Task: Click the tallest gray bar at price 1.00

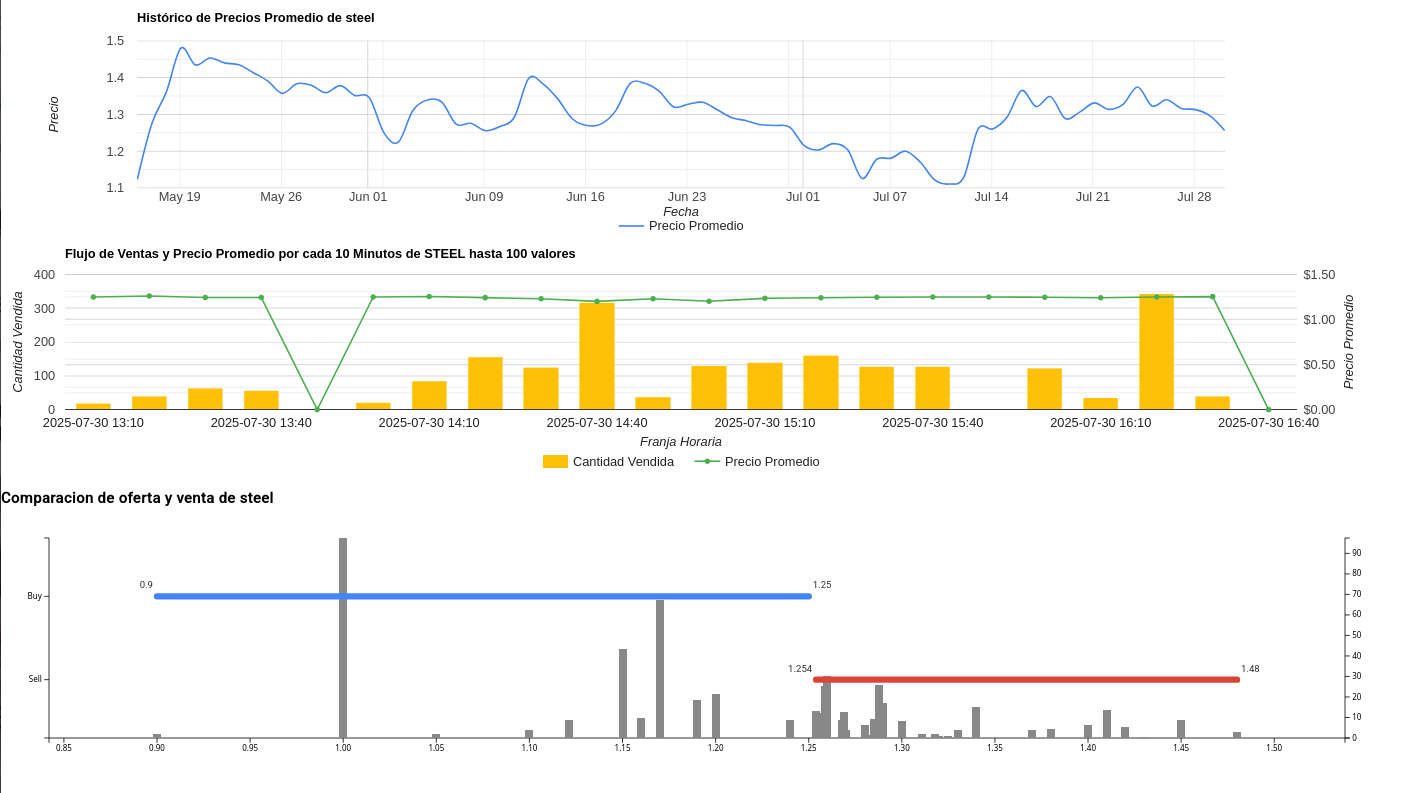Action: click(343, 638)
